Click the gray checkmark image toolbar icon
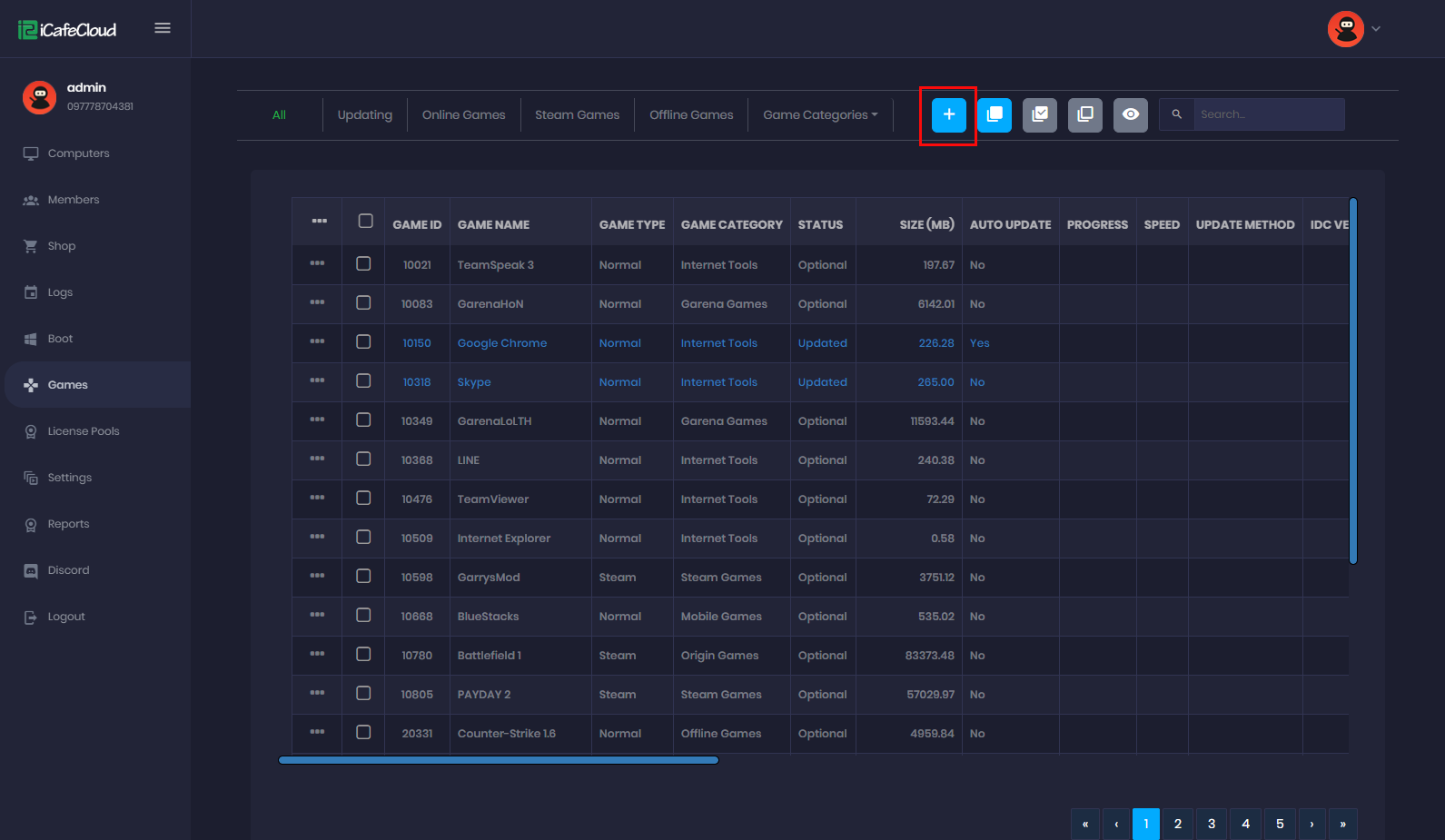Image resolution: width=1445 pixels, height=840 pixels. pos(1040,115)
